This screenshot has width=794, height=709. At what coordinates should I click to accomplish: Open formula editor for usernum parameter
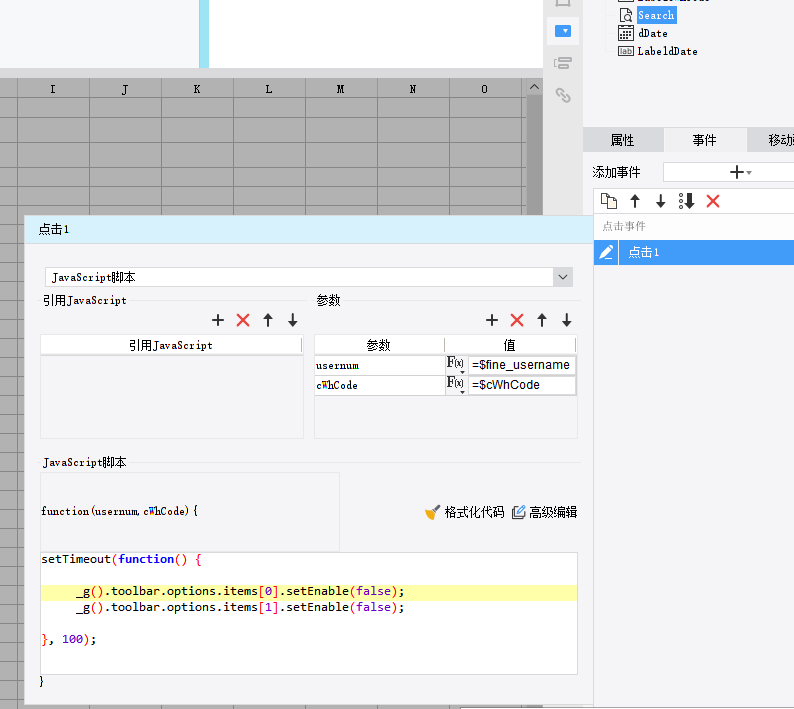[455, 365]
